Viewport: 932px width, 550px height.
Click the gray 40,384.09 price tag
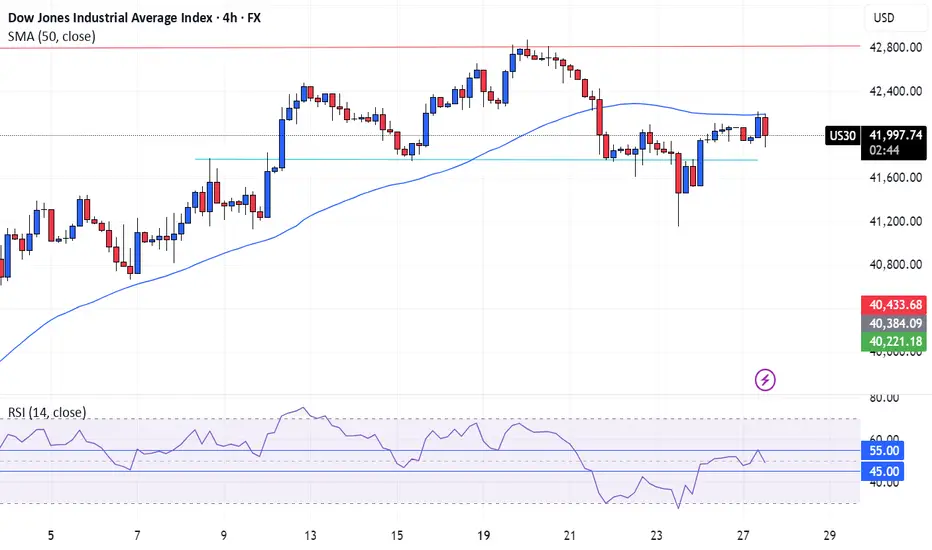[894, 323]
